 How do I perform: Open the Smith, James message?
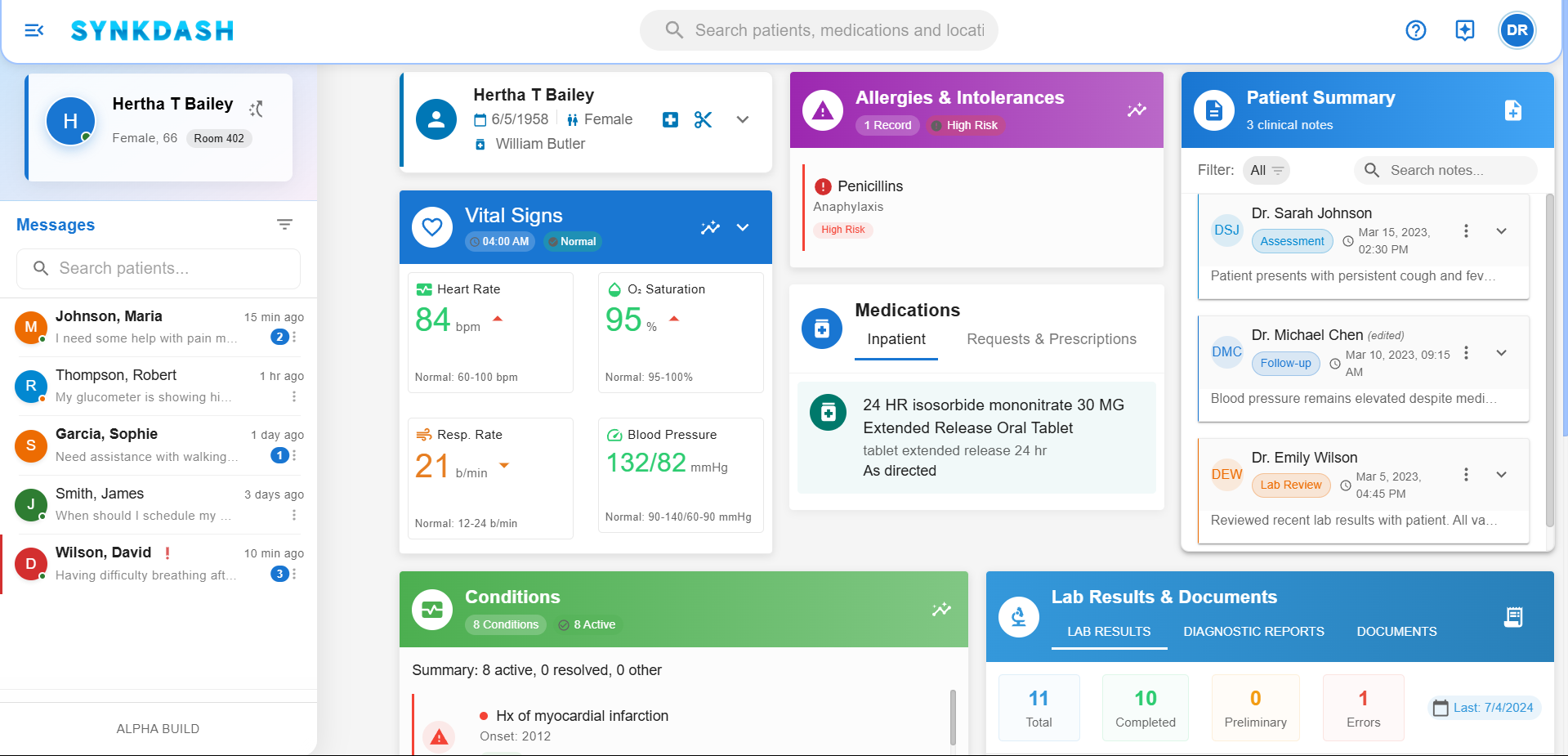pos(159,504)
